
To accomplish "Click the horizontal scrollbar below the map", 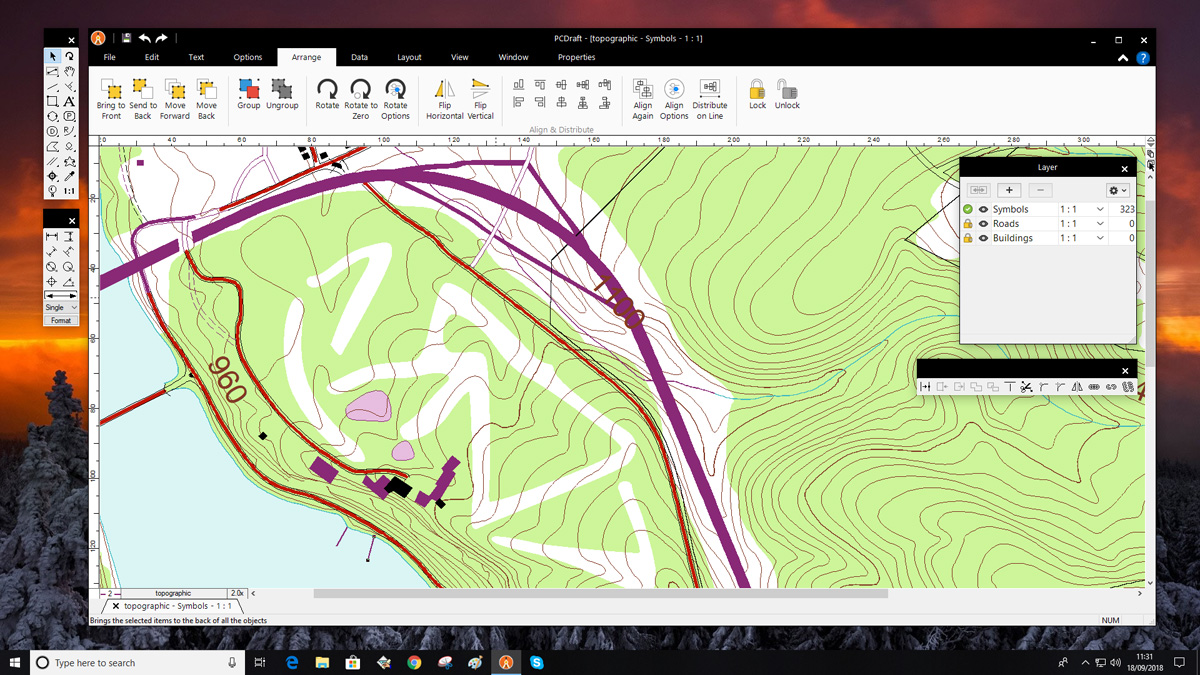I will click(600, 593).
